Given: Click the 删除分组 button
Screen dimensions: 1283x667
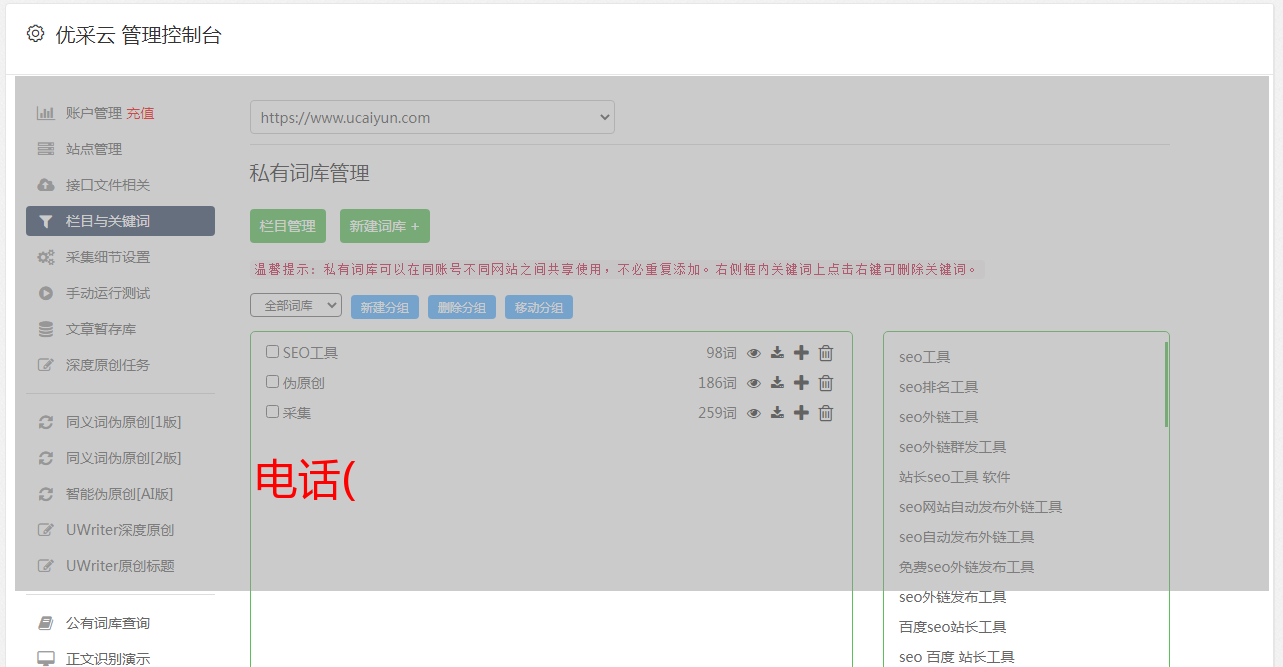Looking at the screenshot, I should pyautogui.click(x=462, y=307).
